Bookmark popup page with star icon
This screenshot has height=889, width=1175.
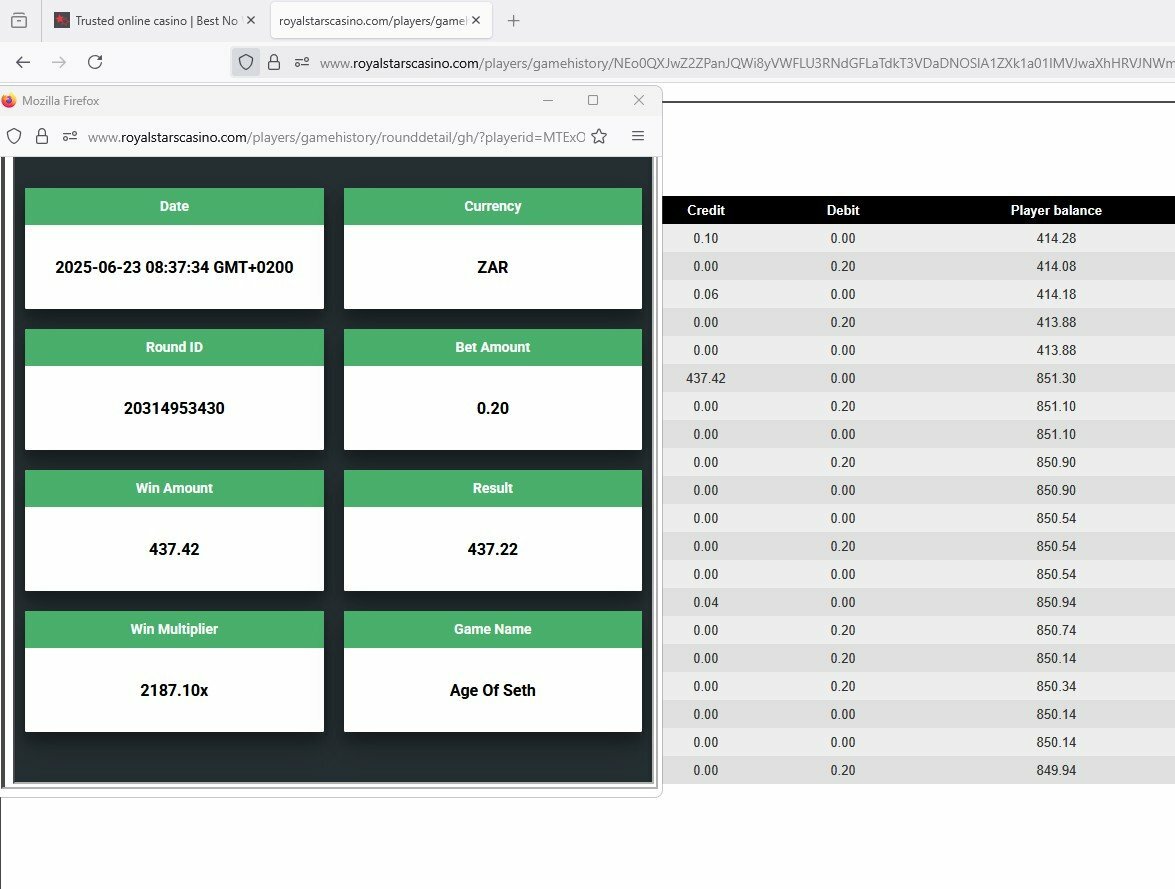pyautogui.click(x=599, y=137)
